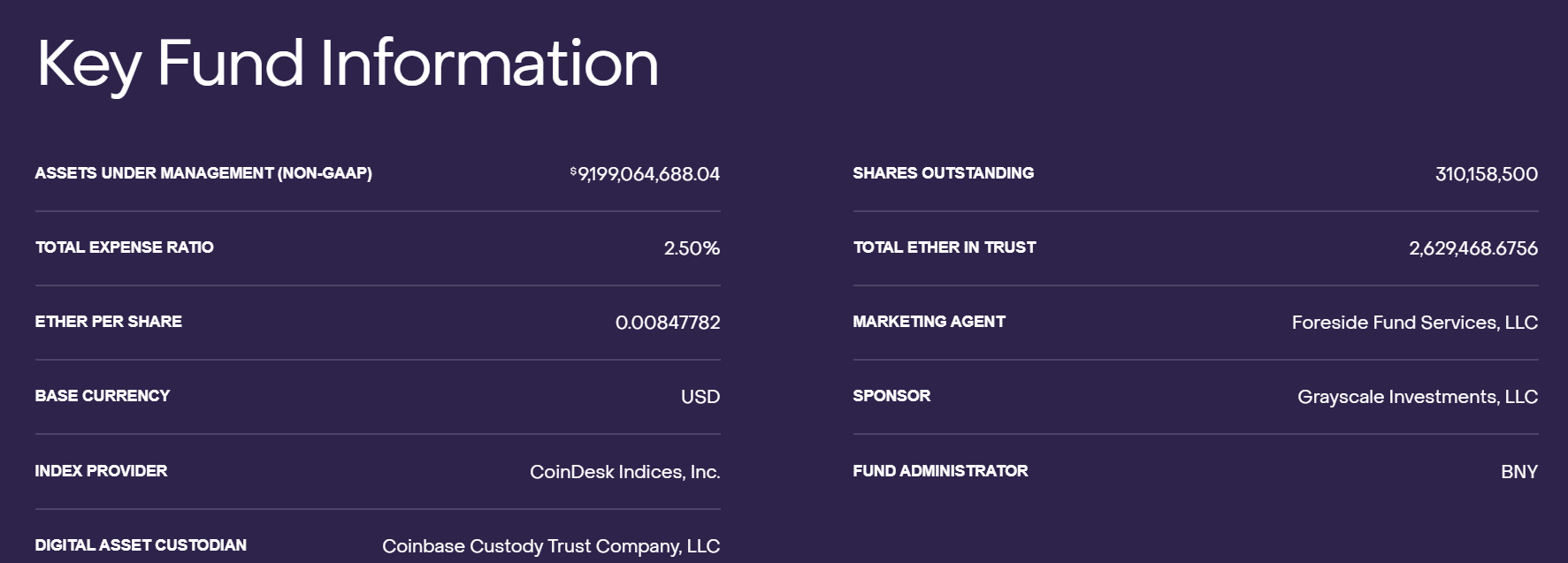The width and height of the screenshot is (1568, 563).
Task: Click the Ether Per Share label
Action: pos(109,322)
